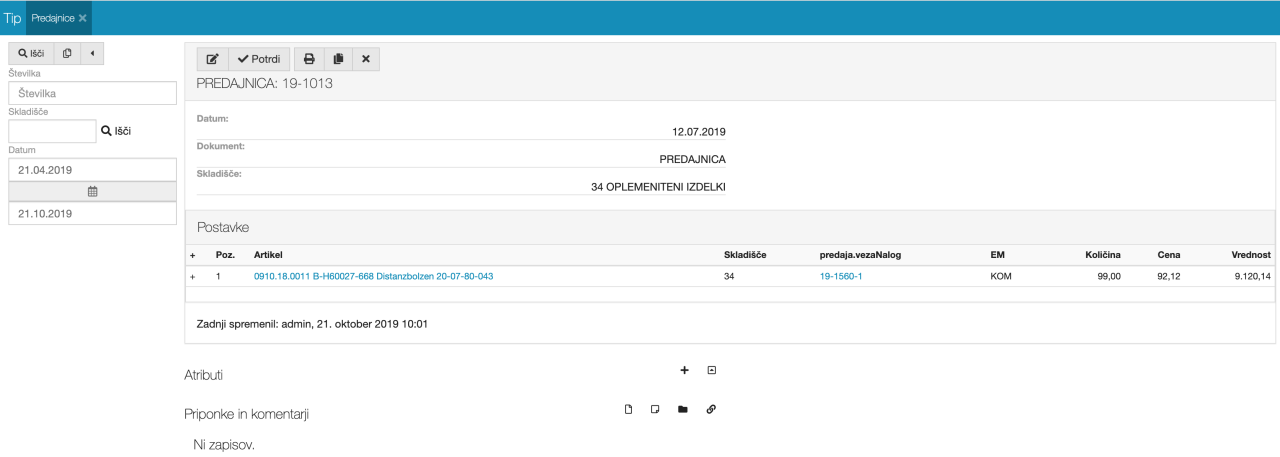The width and height of the screenshot is (1280, 457).
Task: Delete the document with the X toolbar icon
Action: click(365, 59)
